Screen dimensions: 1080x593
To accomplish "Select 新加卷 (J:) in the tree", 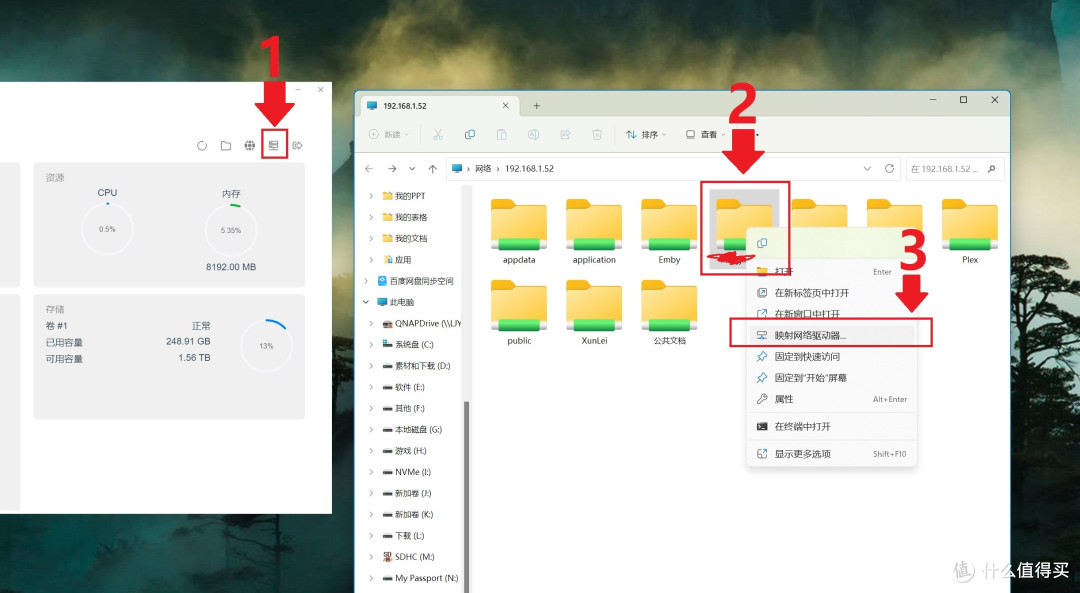I will coord(407,494).
